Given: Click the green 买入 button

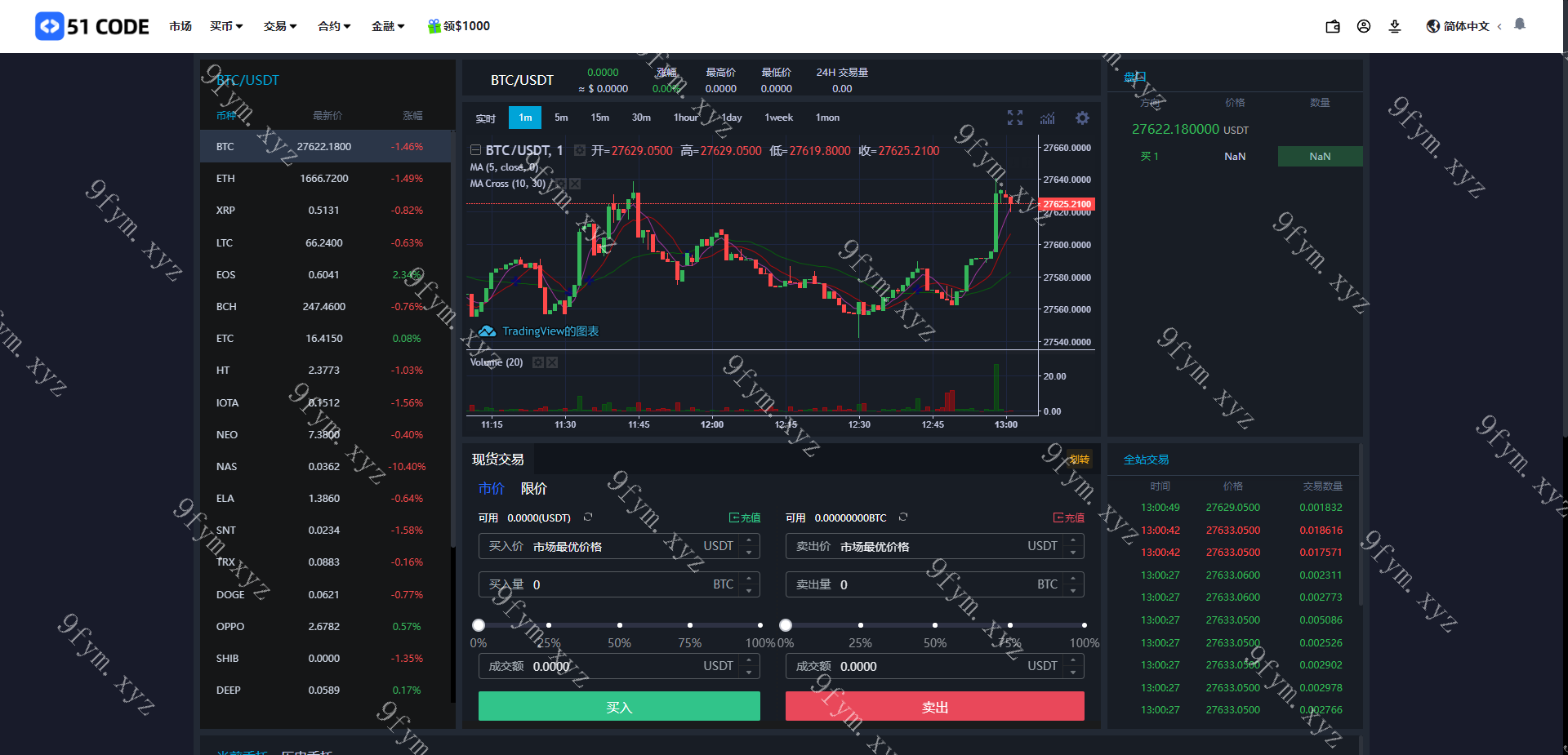Looking at the screenshot, I should [x=619, y=706].
